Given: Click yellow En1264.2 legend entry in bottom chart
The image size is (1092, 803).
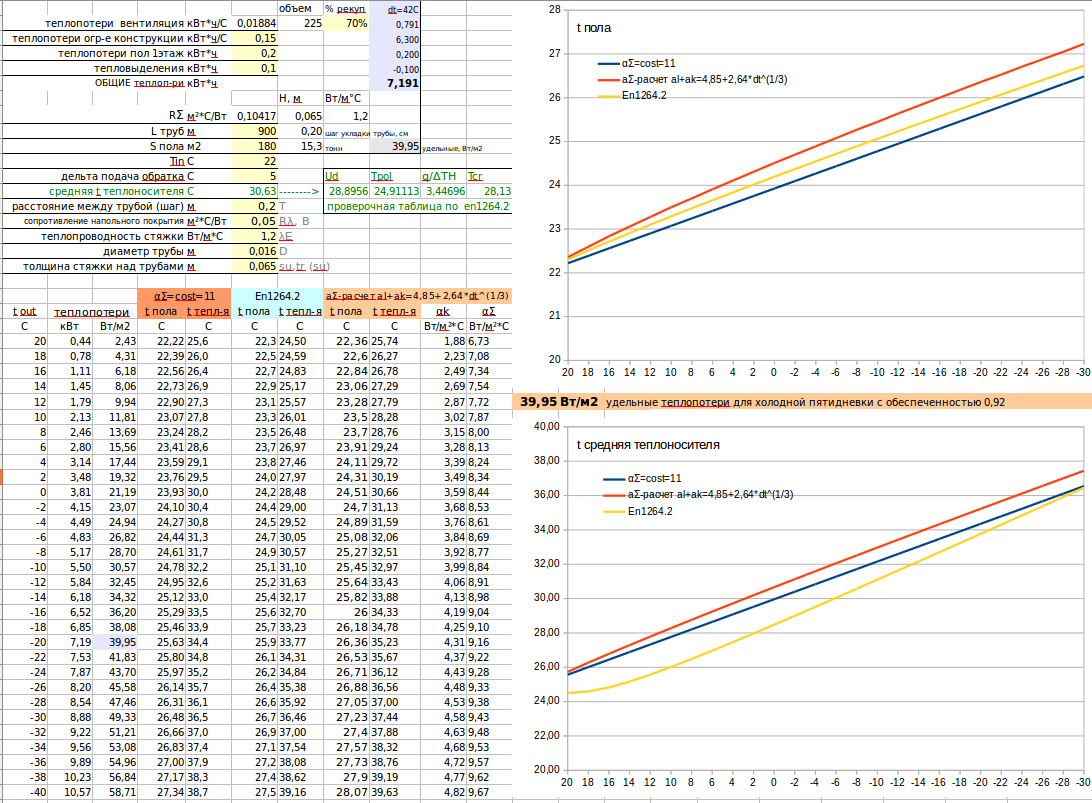Looking at the screenshot, I should tap(638, 511).
